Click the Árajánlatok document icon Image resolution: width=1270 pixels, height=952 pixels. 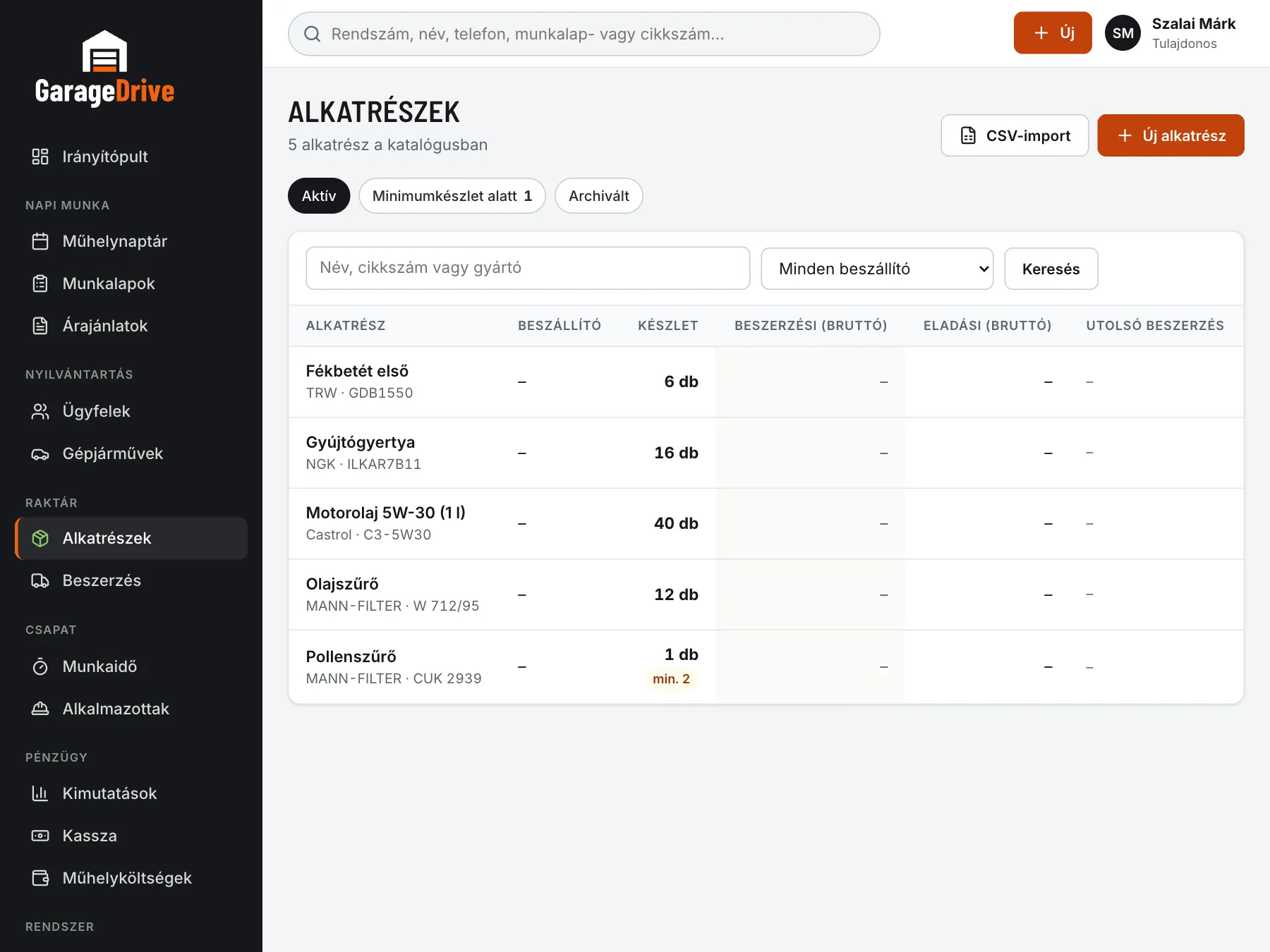[x=40, y=326]
